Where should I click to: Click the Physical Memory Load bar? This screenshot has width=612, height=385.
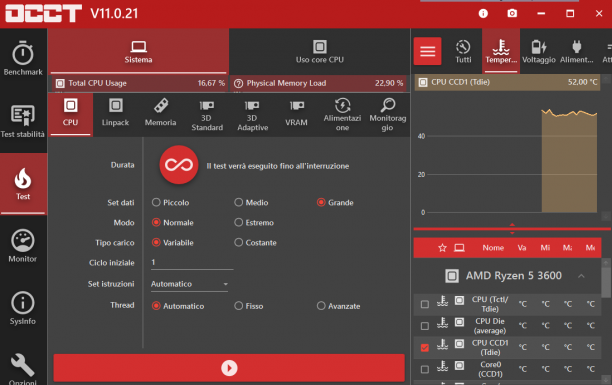(x=318, y=83)
